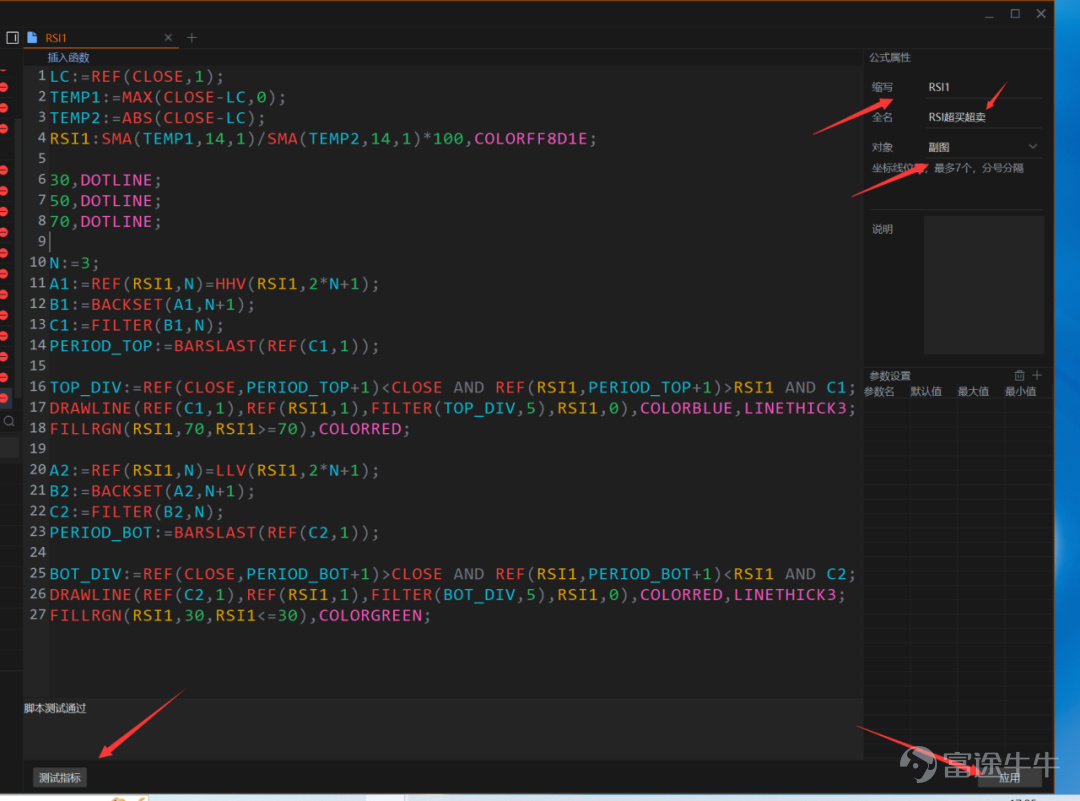Edit the 全名 field RSI超买超卖
The image size is (1080, 801).
click(983, 117)
